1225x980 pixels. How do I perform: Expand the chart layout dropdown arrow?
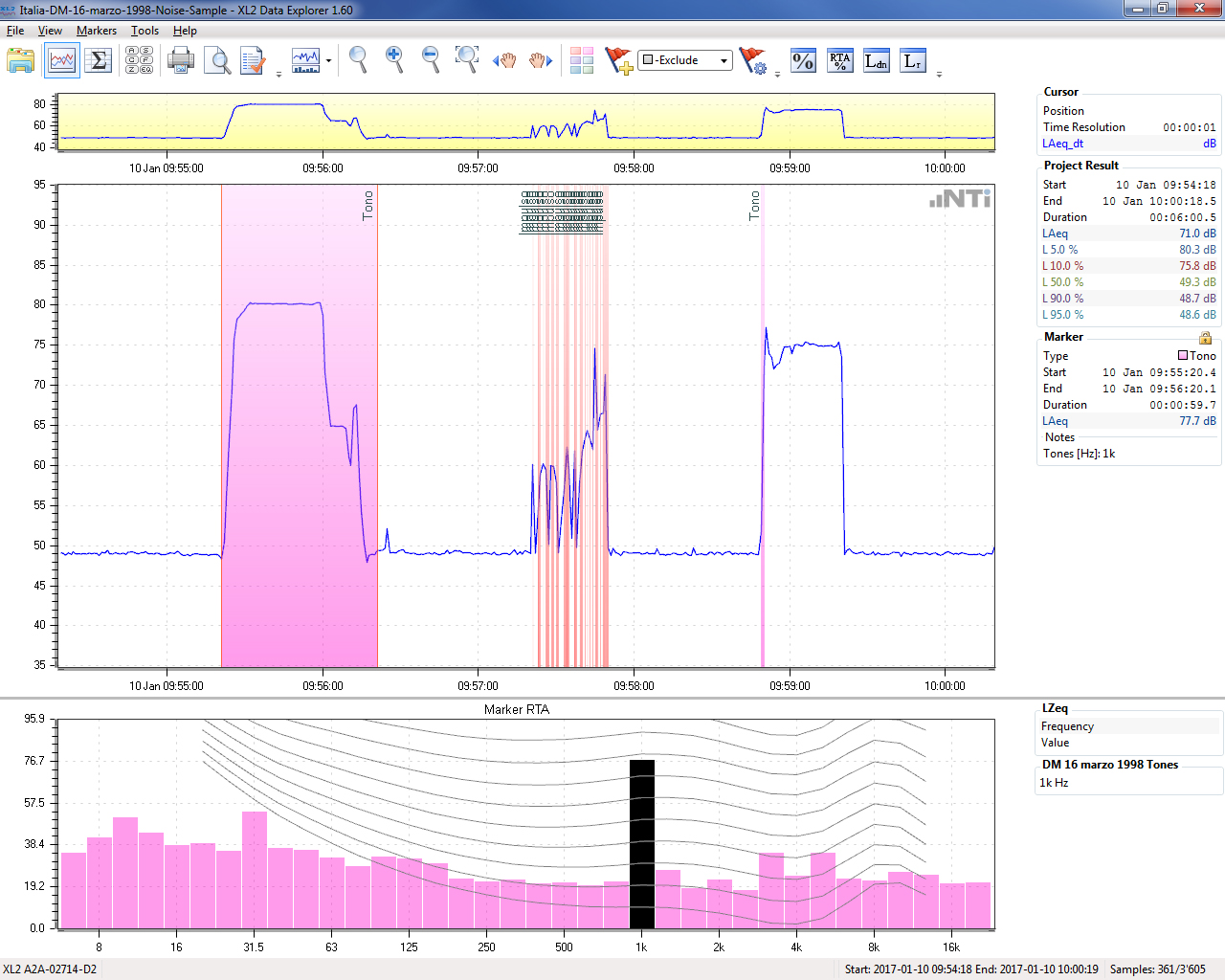pyautogui.click(x=328, y=61)
